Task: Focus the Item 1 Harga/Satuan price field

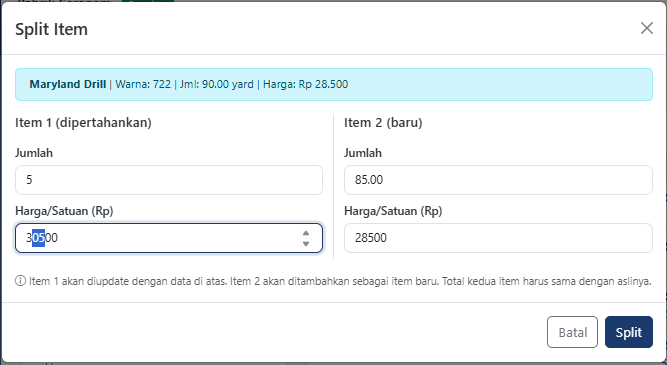Action: click(x=169, y=238)
